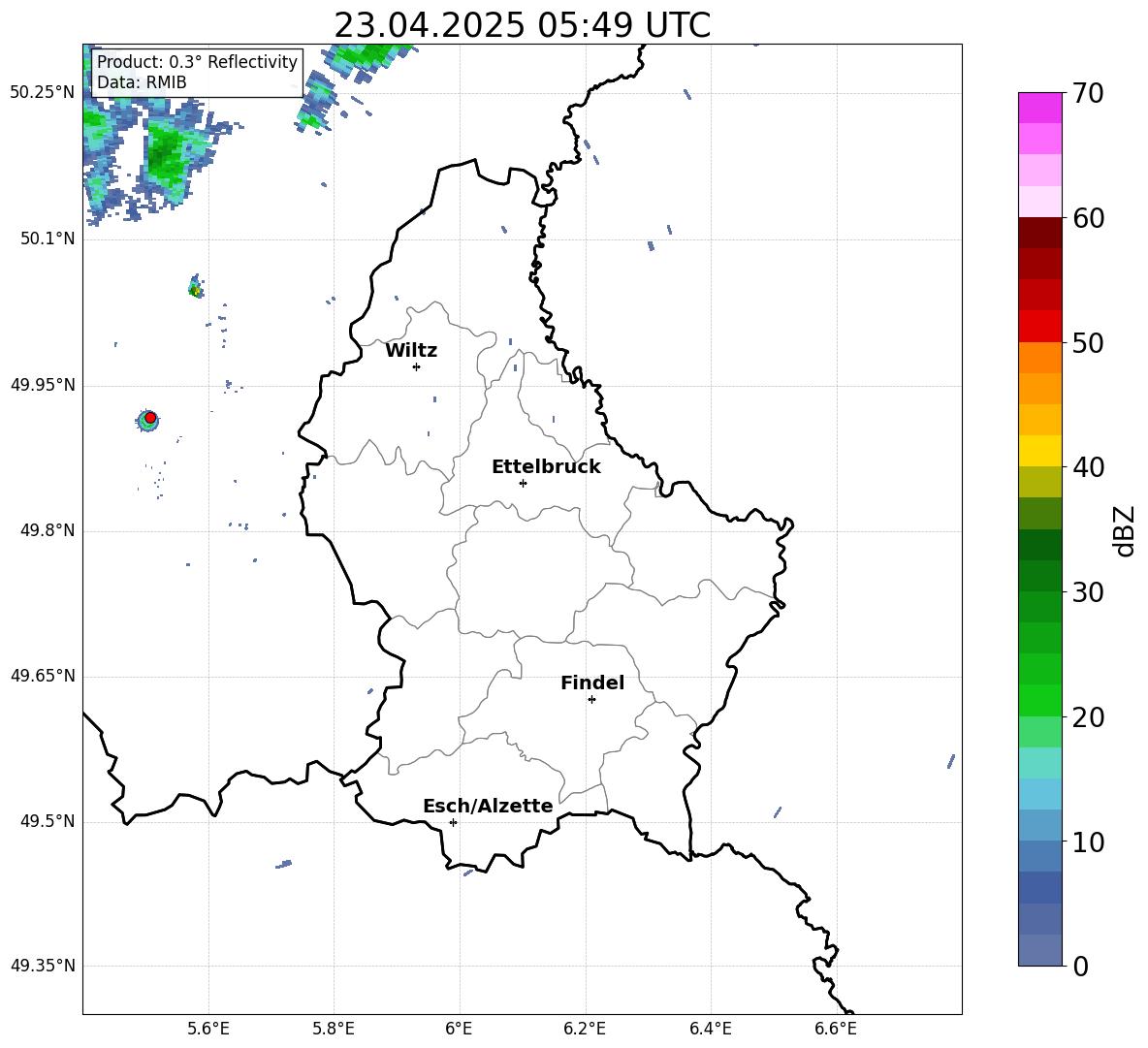Click the yellow colorbar segment above 40

point(1040,452)
